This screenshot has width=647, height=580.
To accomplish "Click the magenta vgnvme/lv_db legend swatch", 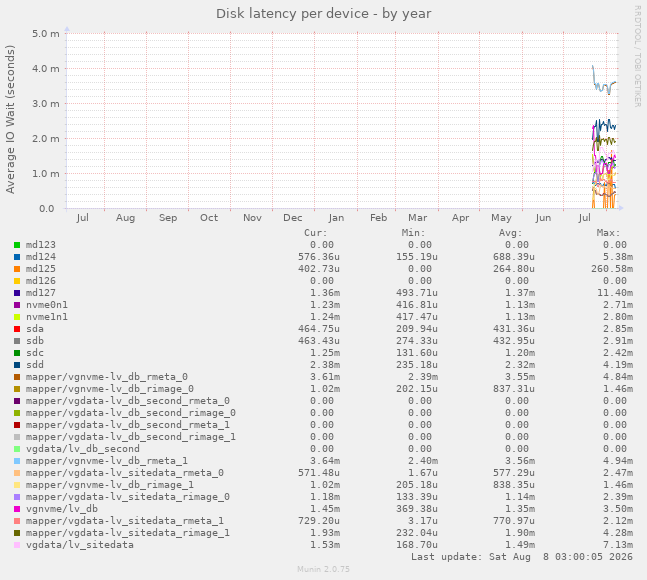I will click(x=17, y=509).
